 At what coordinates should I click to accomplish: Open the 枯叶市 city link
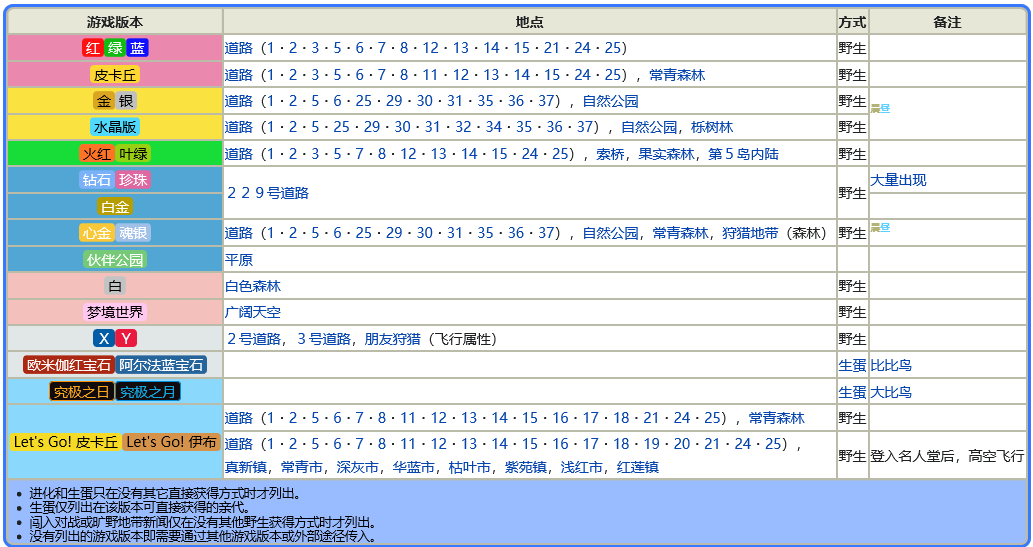470,467
